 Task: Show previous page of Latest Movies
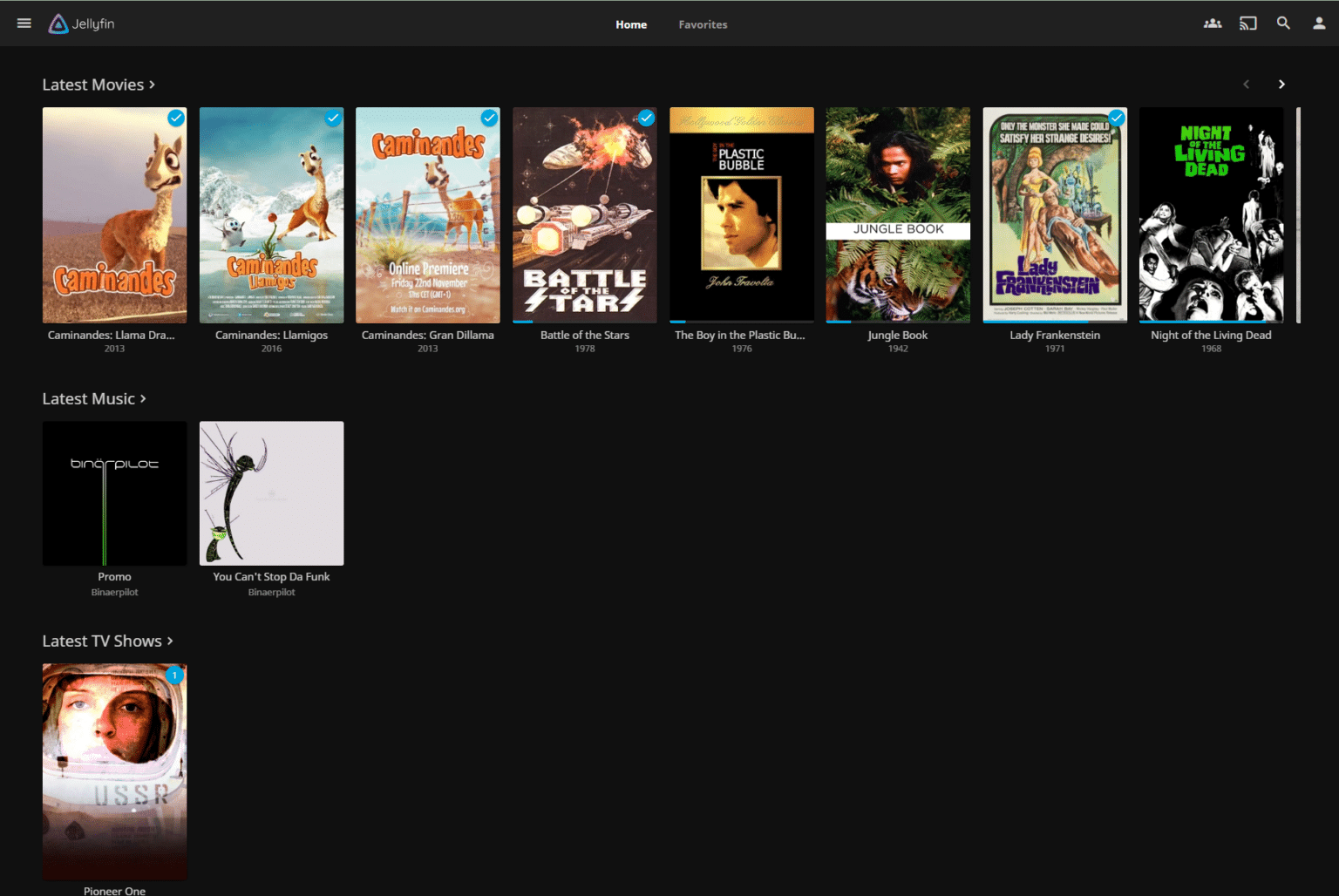[1246, 85]
